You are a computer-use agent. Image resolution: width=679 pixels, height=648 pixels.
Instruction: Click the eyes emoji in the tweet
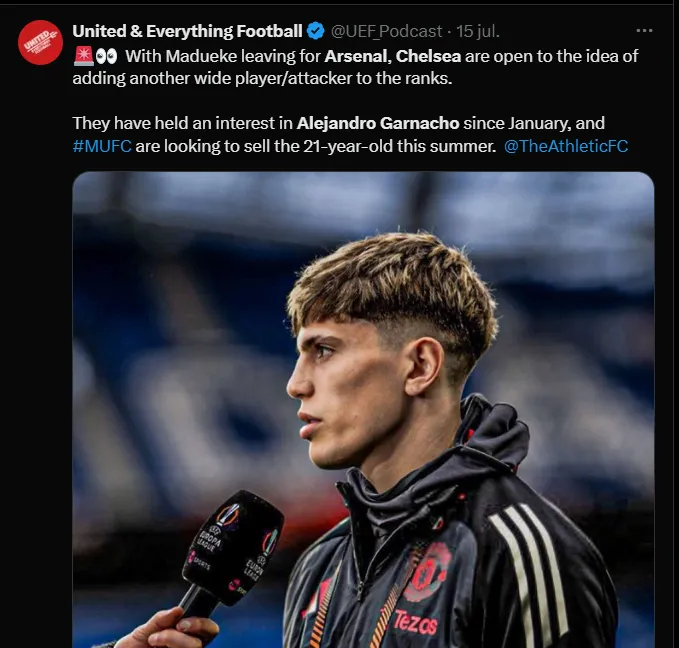click(x=106, y=56)
